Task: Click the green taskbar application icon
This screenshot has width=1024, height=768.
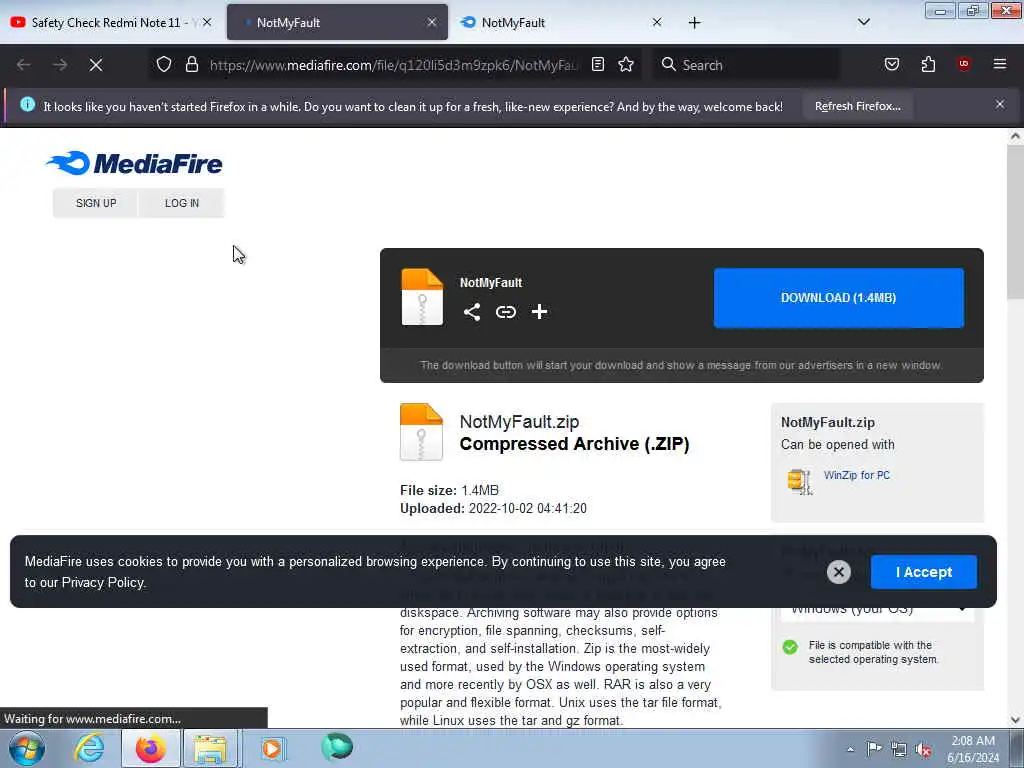Action: click(337, 747)
